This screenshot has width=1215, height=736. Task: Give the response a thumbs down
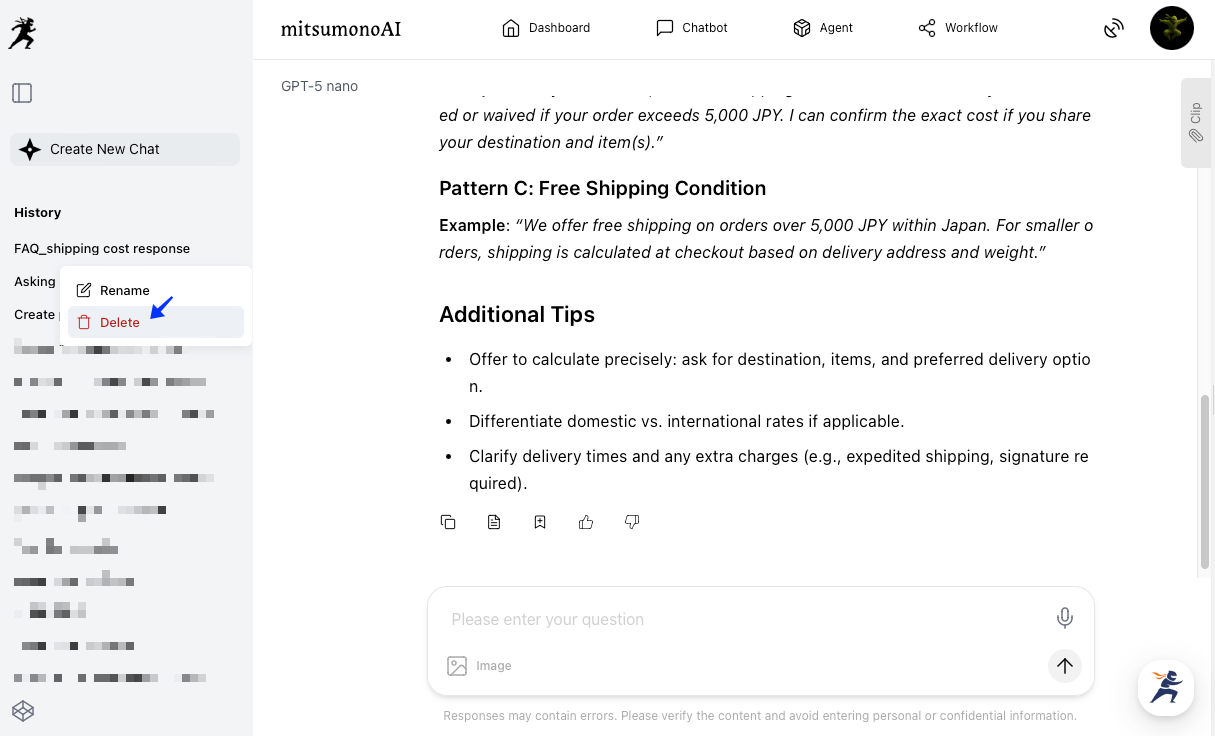pos(632,522)
